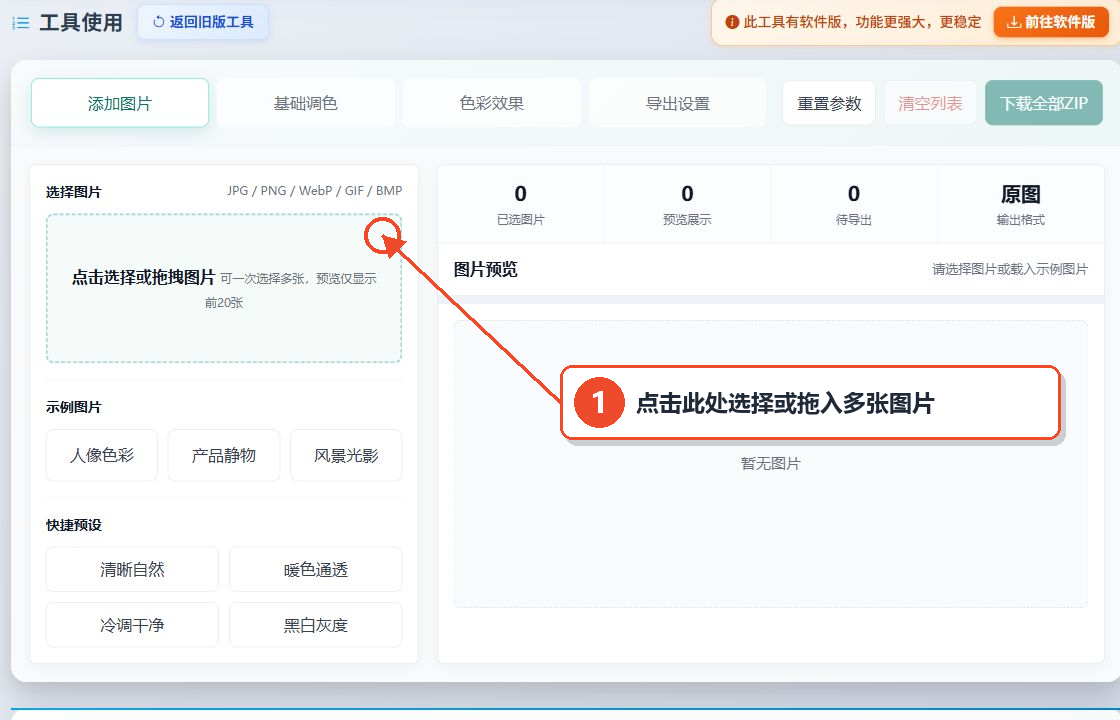Click the 已选图片 counter
The image size is (1120, 720).
point(521,204)
